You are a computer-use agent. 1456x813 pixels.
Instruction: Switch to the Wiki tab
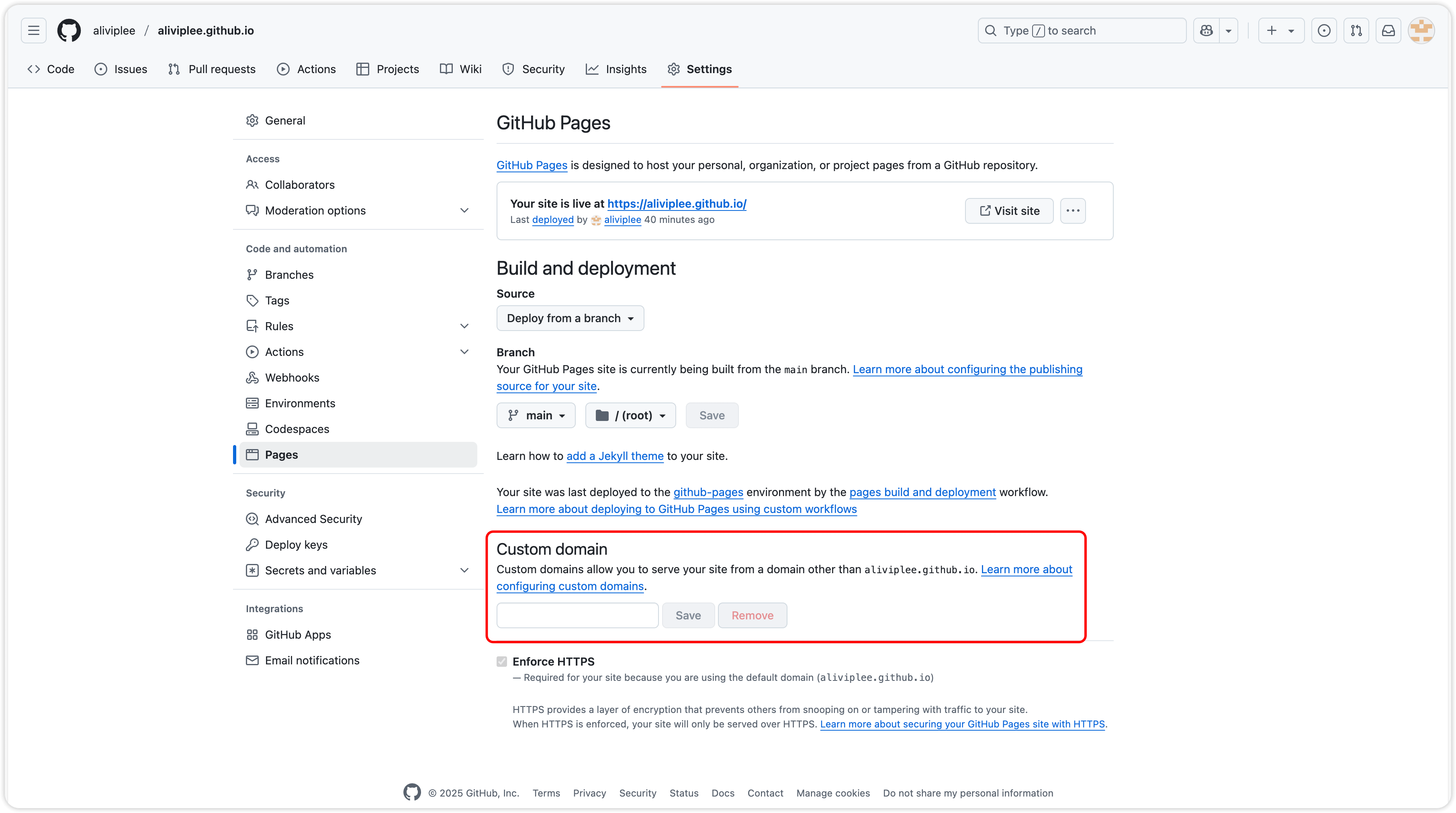461,69
